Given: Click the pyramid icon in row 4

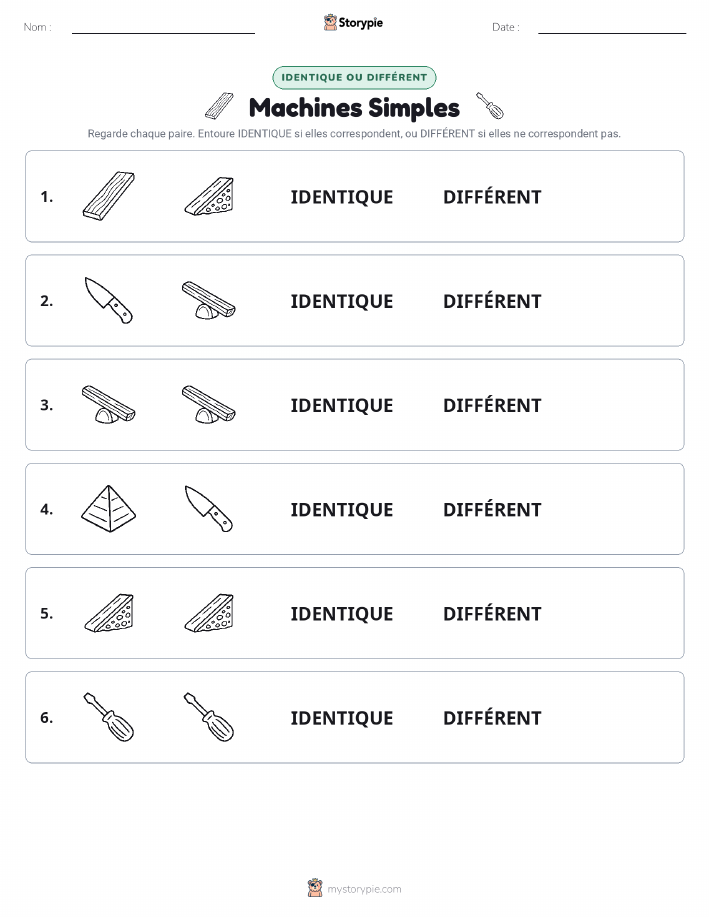Looking at the screenshot, I should click(x=109, y=508).
